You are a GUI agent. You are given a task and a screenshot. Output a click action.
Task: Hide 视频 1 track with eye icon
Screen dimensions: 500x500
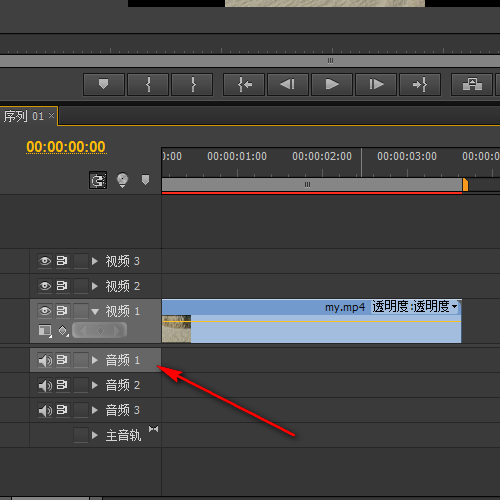click(x=45, y=311)
